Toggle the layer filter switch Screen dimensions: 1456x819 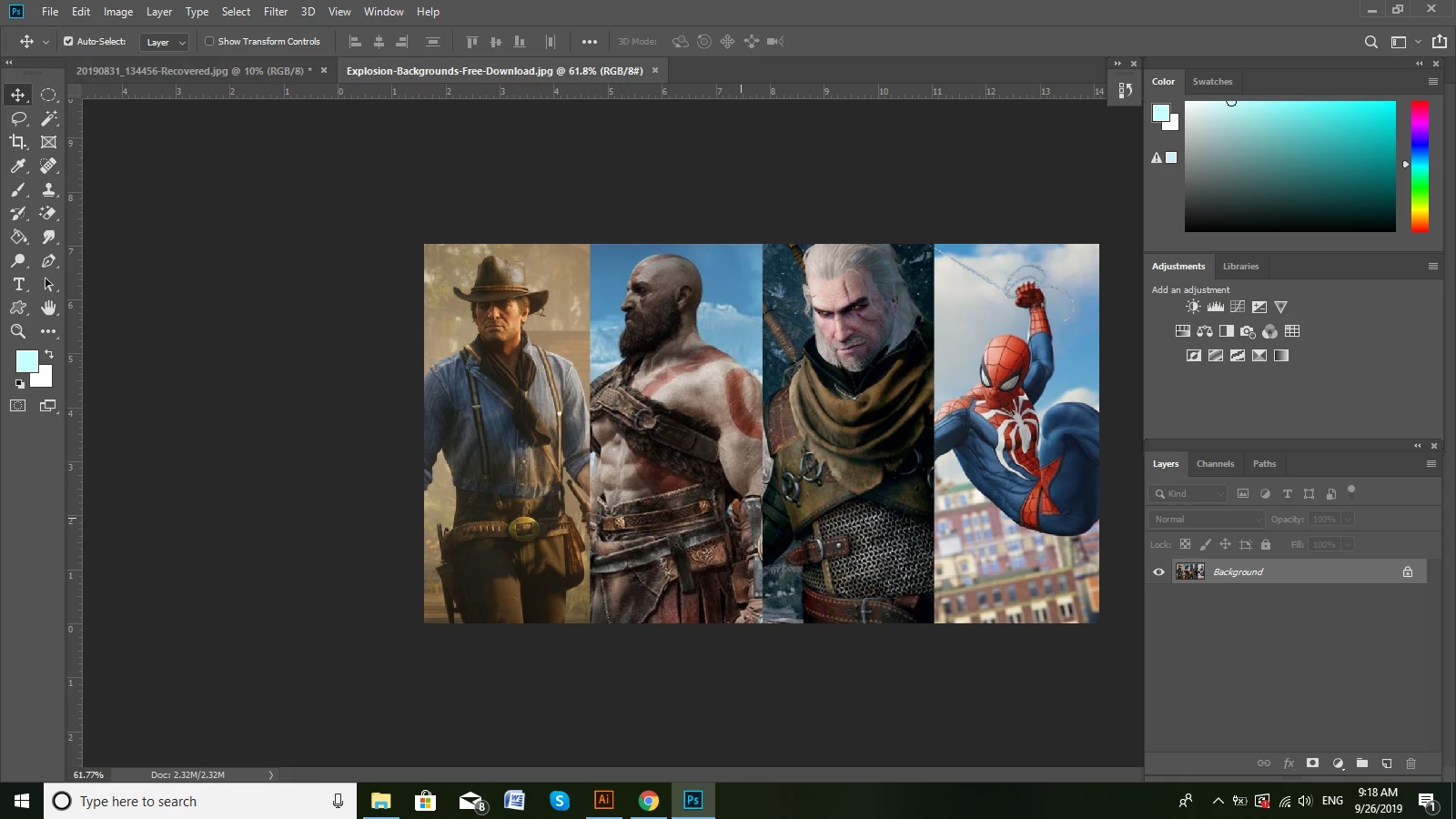click(1351, 490)
